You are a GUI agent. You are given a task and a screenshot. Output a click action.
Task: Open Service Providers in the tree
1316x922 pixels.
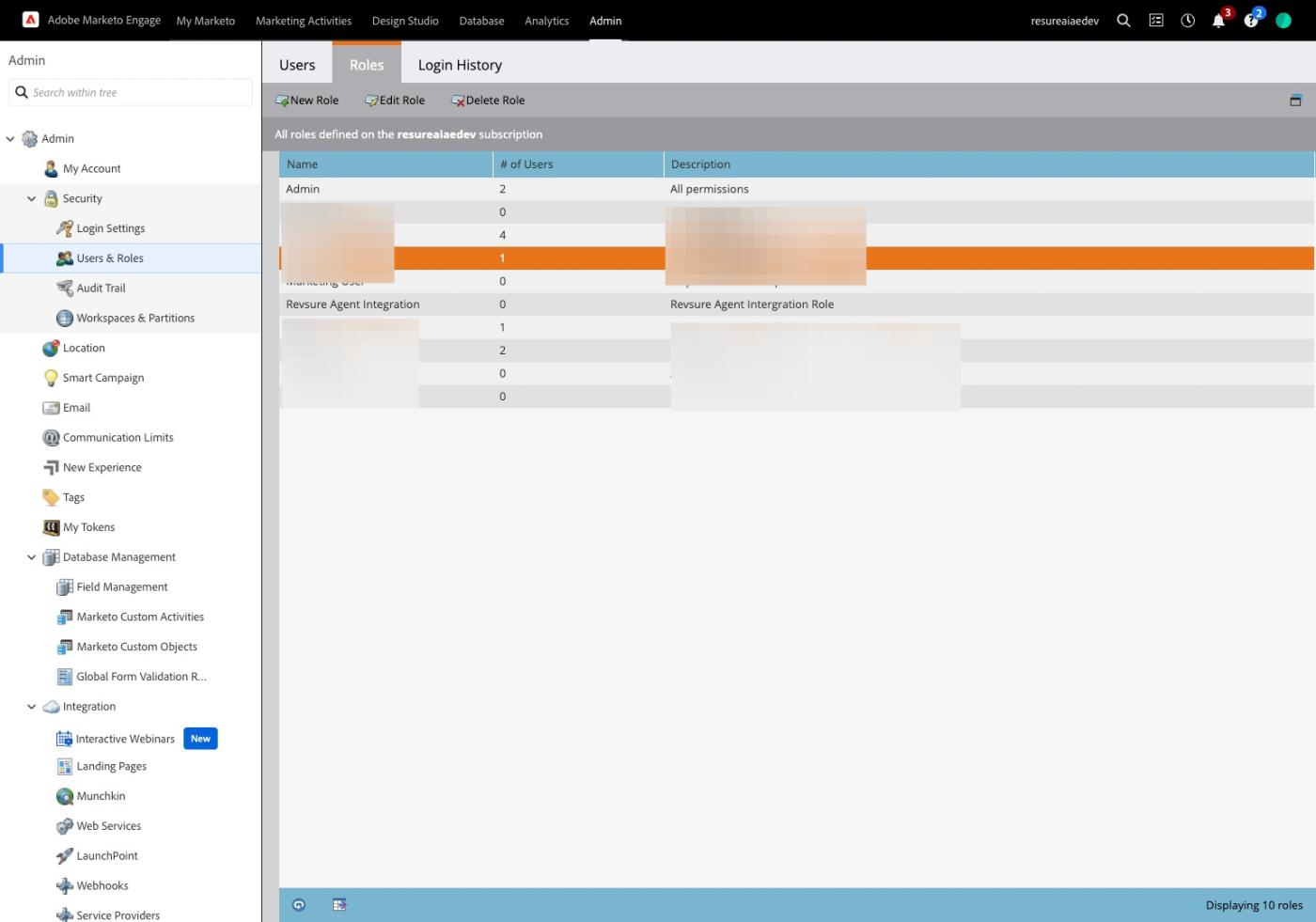pos(118,914)
